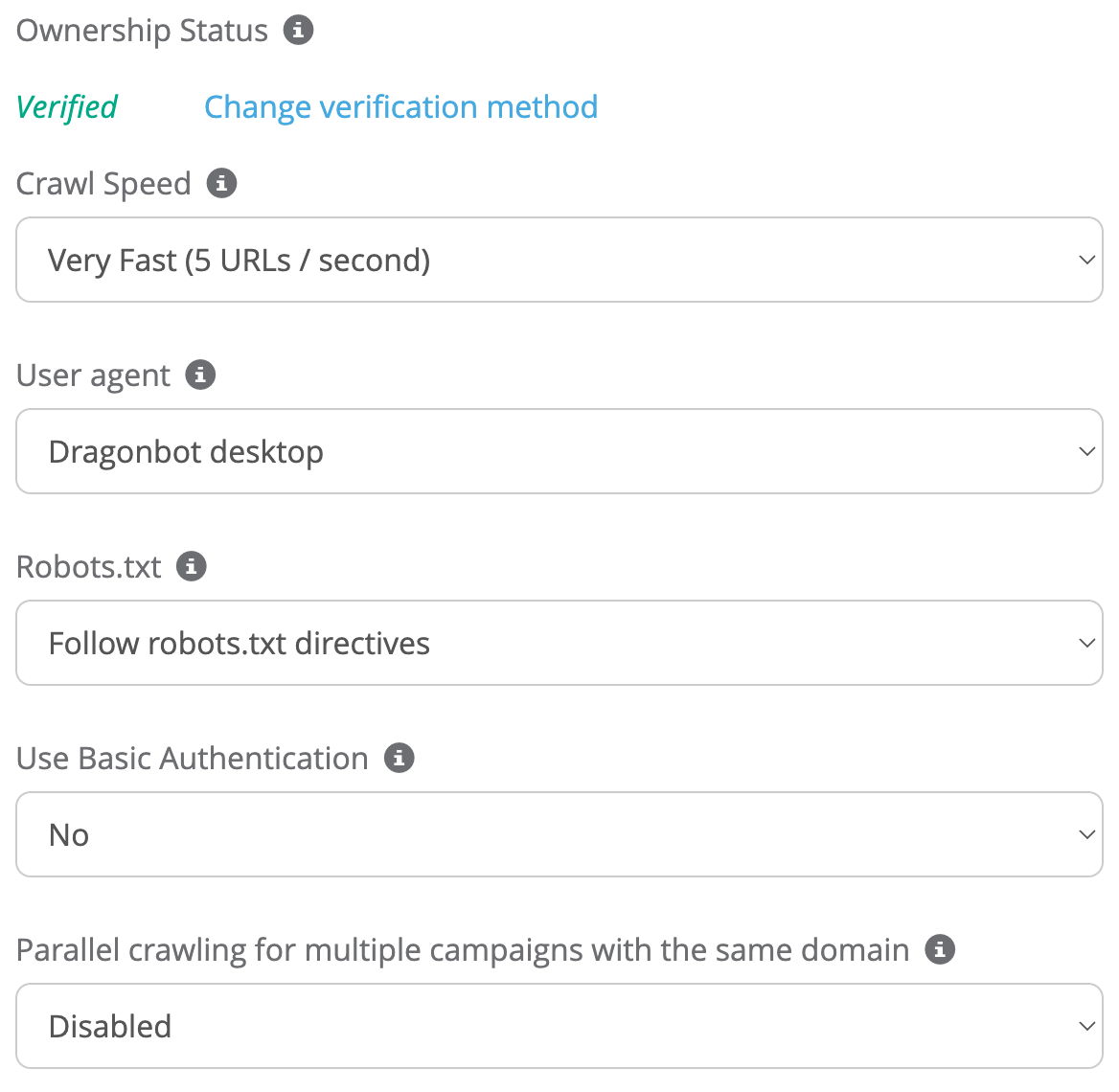Open the Parallel crawling dropdown showing Disabled
The width and height of the screenshot is (1119, 1092).
559,1026
